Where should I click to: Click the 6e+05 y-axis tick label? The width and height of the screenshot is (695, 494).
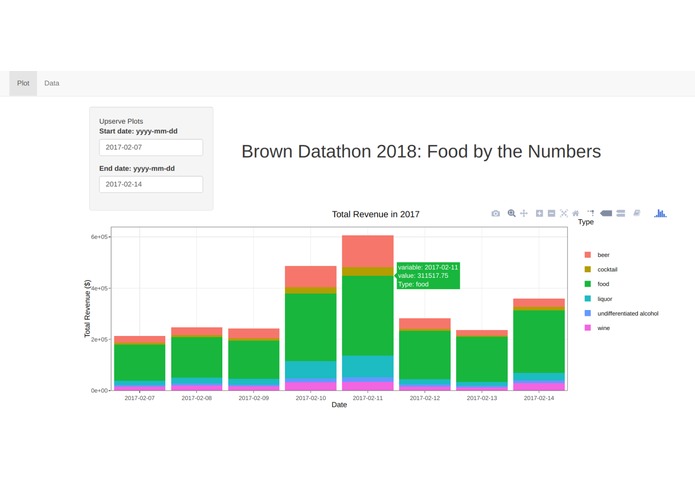[x=99, y=237]
